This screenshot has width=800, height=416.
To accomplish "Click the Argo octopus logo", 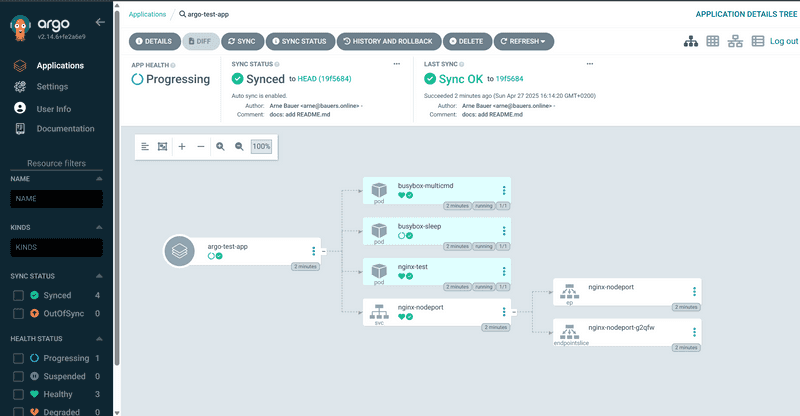I will pyautogui.click(x=20, y=28).
